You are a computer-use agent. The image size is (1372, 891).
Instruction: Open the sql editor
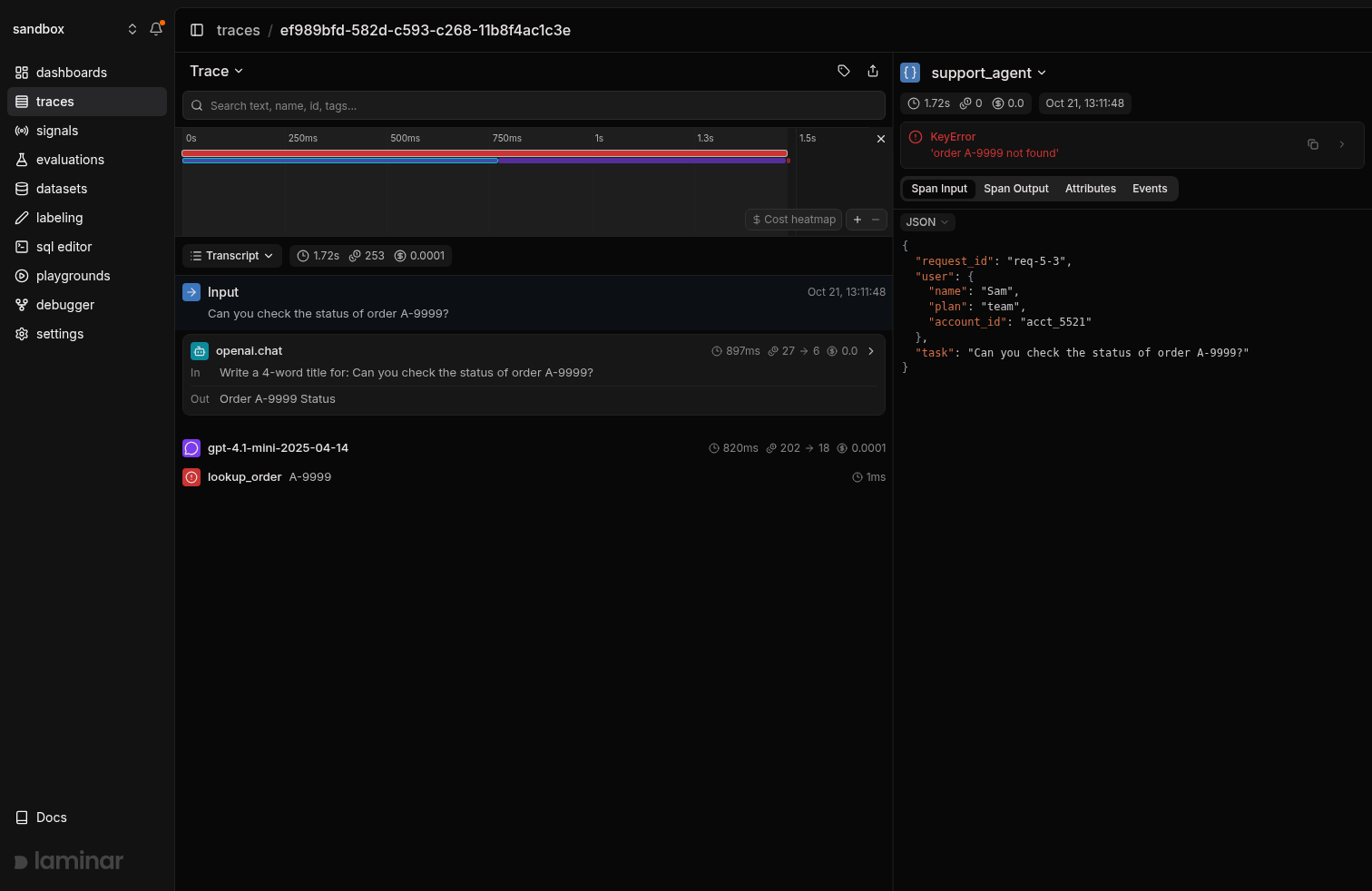point(87,247)
